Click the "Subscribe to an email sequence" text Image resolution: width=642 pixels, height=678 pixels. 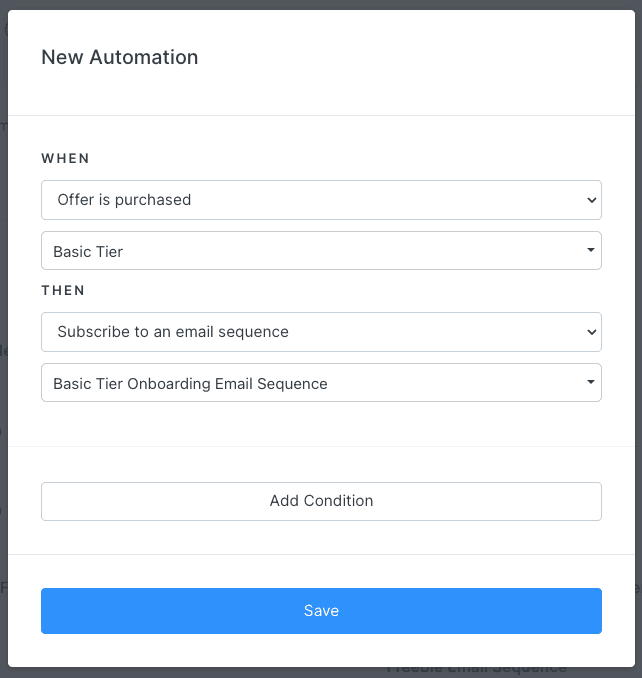173,332
